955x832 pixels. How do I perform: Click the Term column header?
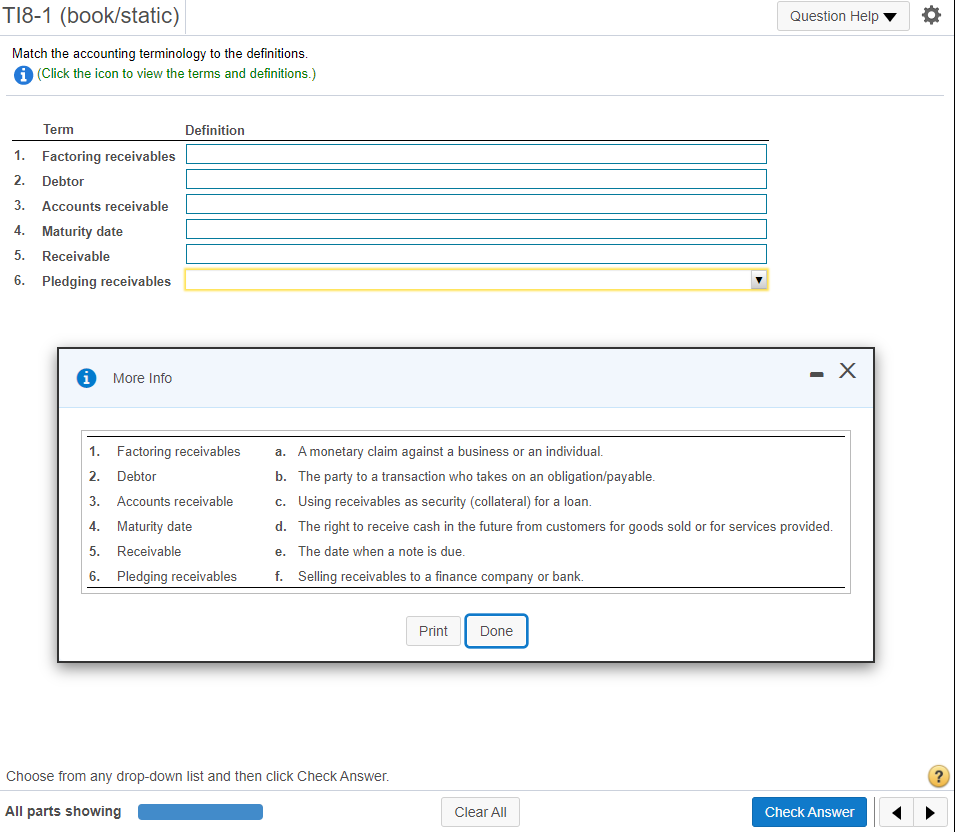tap(58, 129)
